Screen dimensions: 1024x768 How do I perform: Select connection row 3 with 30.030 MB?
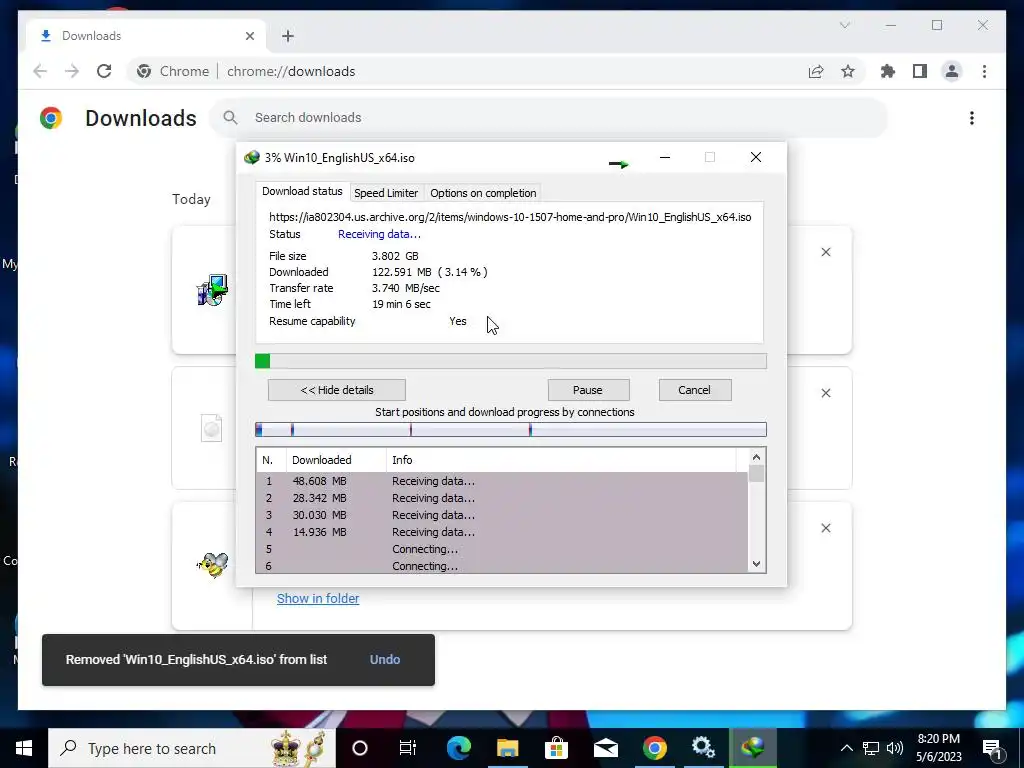point(502,515)
